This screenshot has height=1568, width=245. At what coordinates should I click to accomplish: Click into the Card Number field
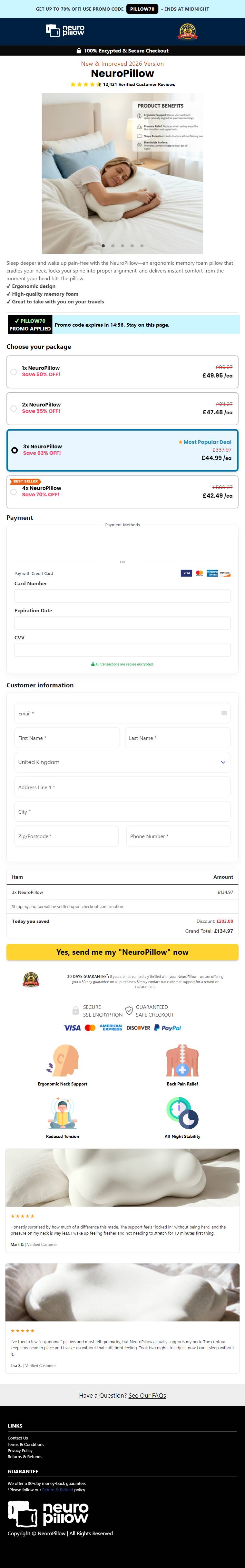click(122, 596)
